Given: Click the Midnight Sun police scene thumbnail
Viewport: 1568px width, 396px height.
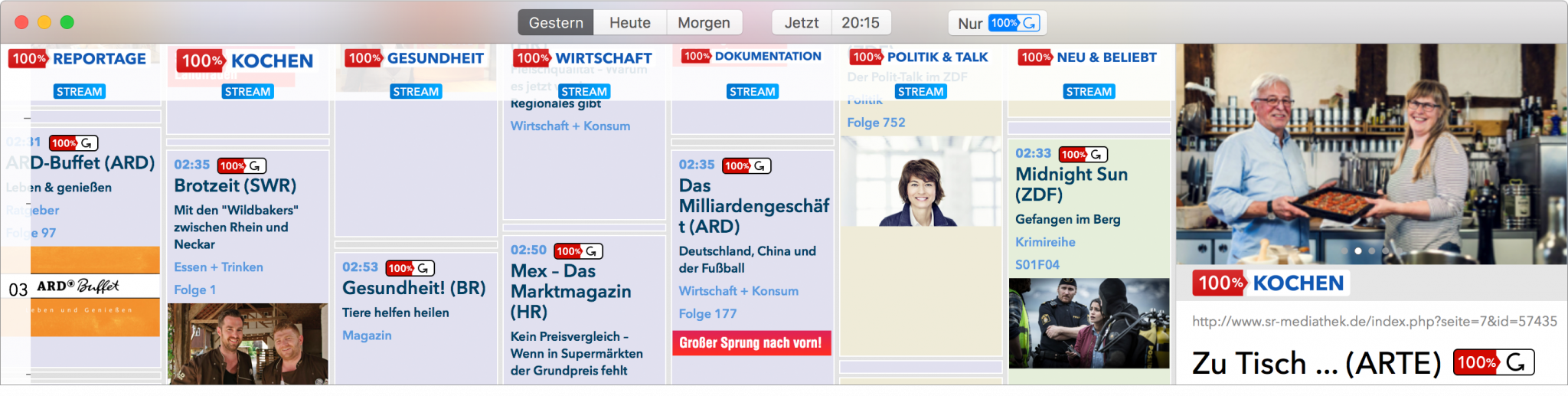Looking at the screenshot, I should [1089, 323].
